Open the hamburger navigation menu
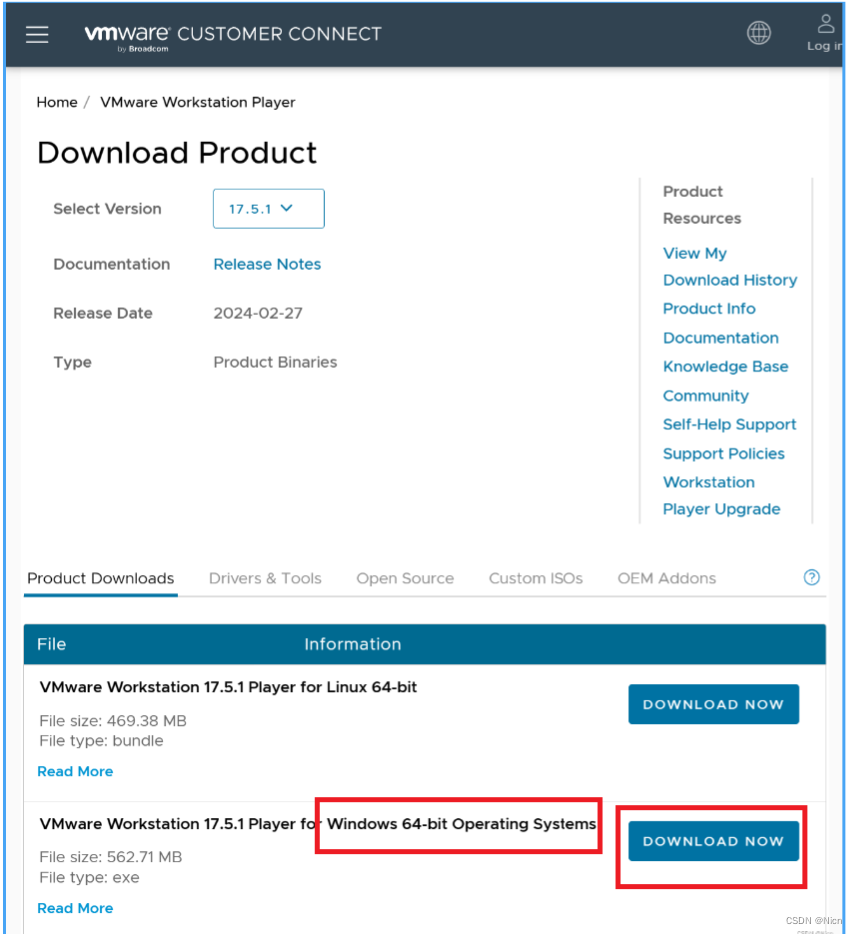 pos(37,33)
